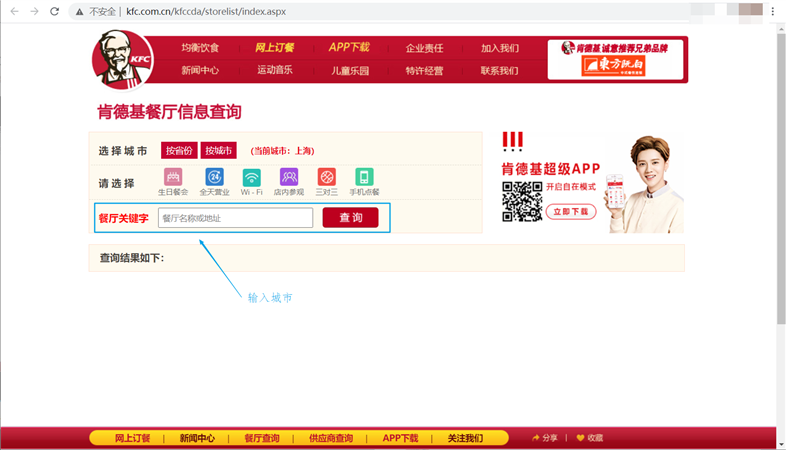The image size is (786, 450).
Task: Open the 运动音乐 menu item
Action: (x=275, y=70)
